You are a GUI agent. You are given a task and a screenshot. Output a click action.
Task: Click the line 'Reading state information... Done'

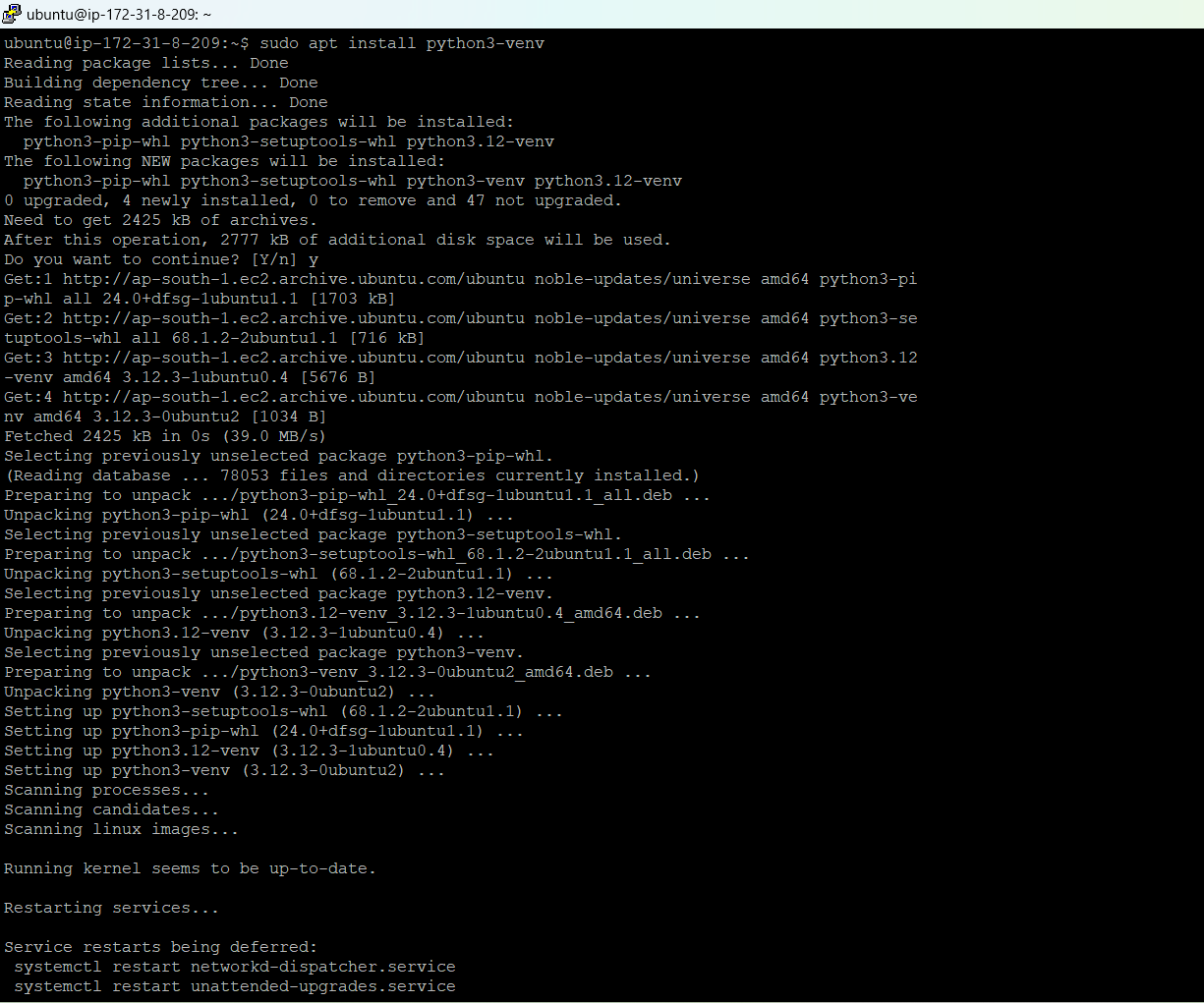point(166,102)
